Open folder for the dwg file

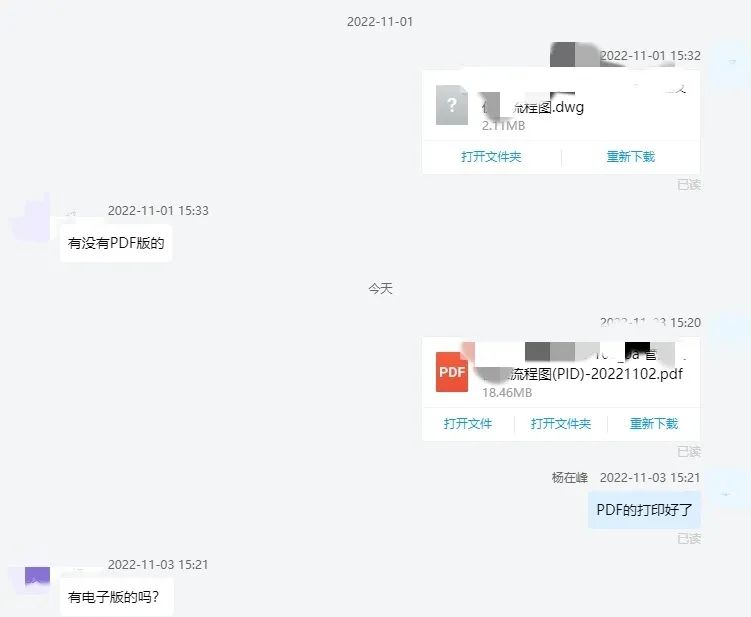[x=491, y=157]
